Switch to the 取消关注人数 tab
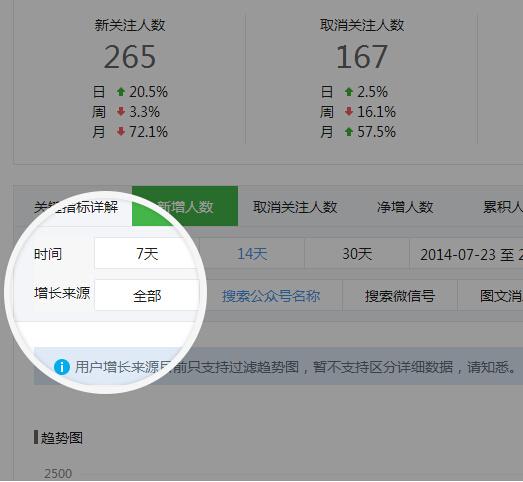Viewport: 523px width, 482px height. 295,207
